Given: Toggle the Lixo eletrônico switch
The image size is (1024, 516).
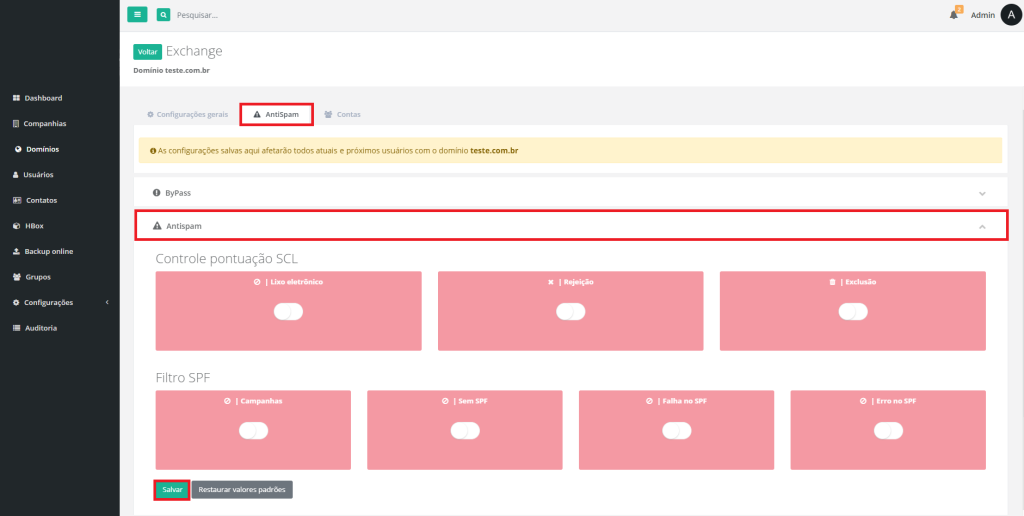Looking at the screenshot, I should point(288,312).
